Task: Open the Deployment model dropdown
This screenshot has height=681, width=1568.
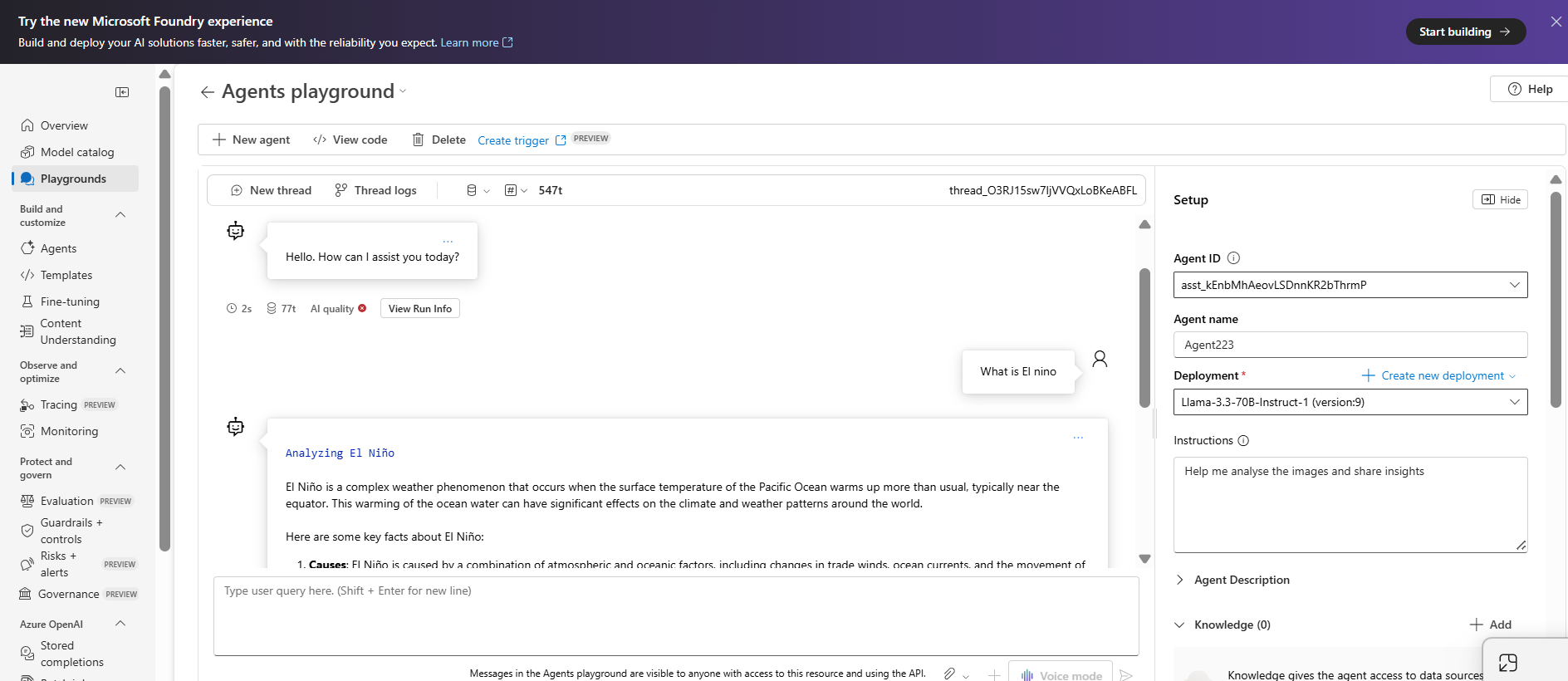Action: [x=1350, y=402]
